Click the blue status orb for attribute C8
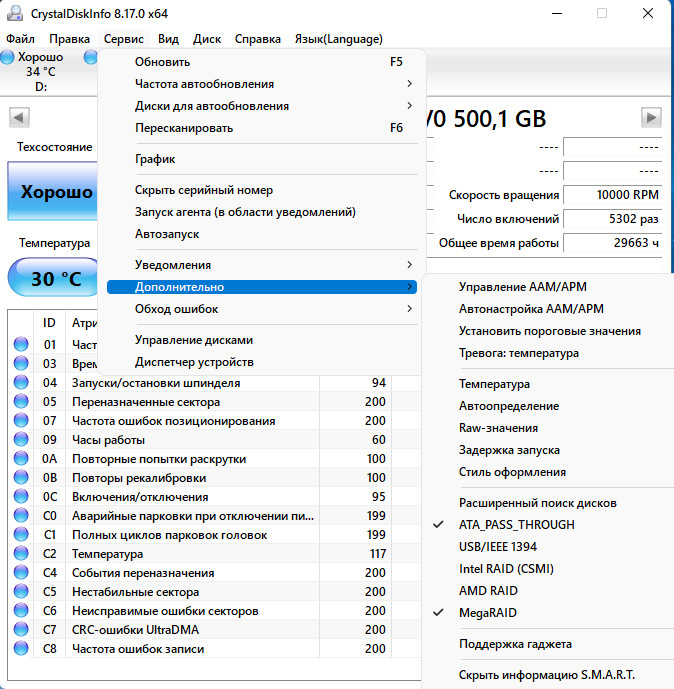This screenshot has height=689, width=674. point(21,649)
